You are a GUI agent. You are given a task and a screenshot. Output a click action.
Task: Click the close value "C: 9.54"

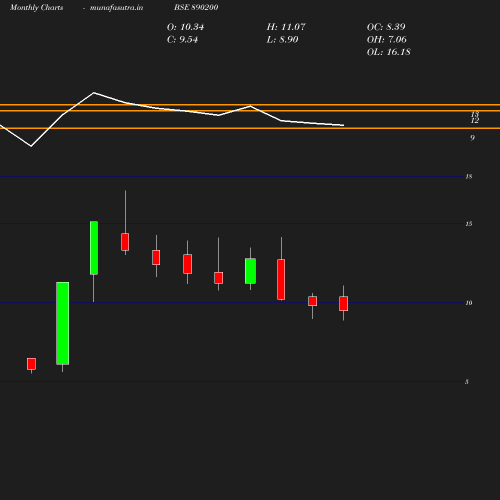(182, 40)
